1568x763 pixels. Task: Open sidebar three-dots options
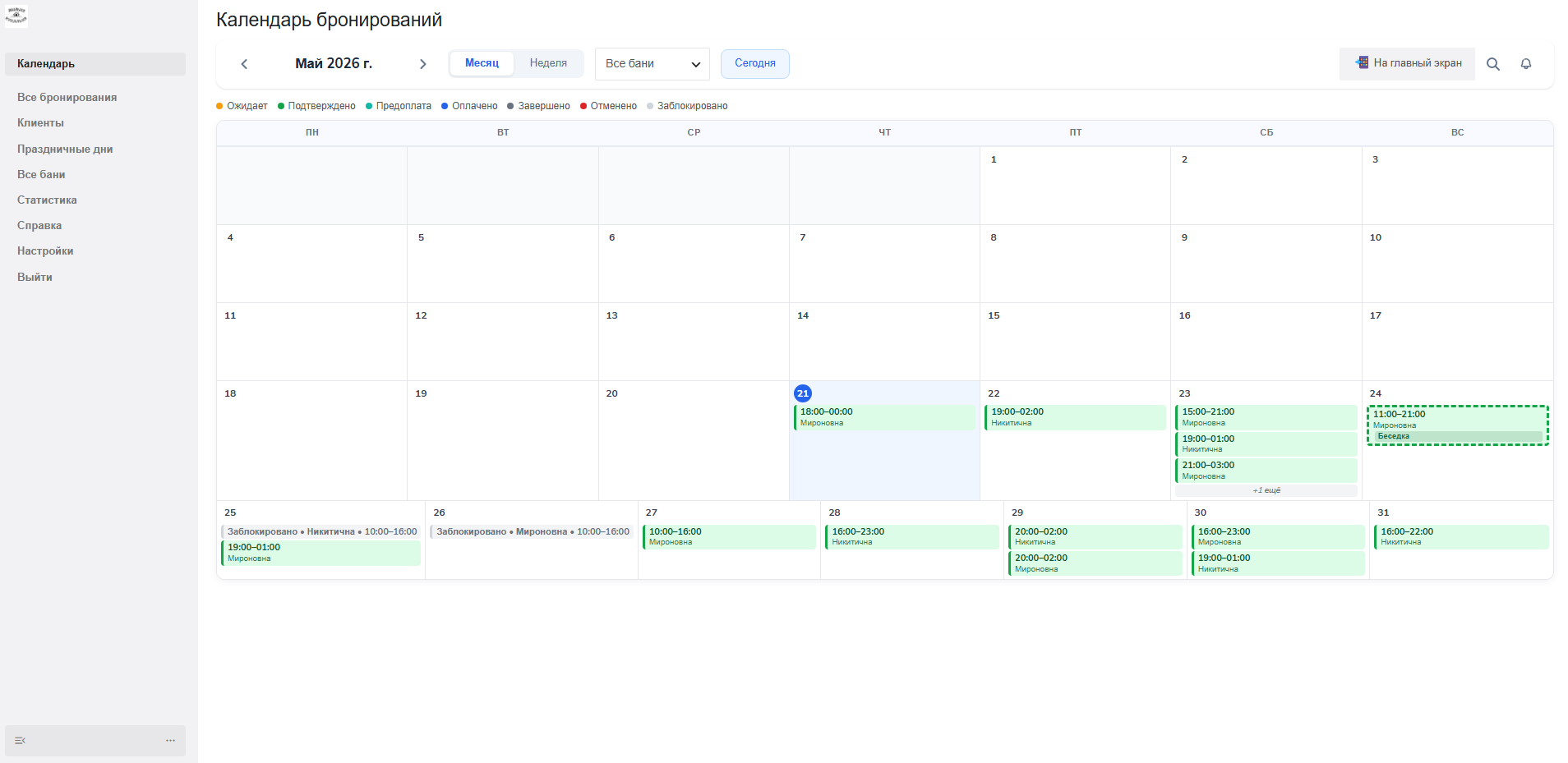point(170,741)
